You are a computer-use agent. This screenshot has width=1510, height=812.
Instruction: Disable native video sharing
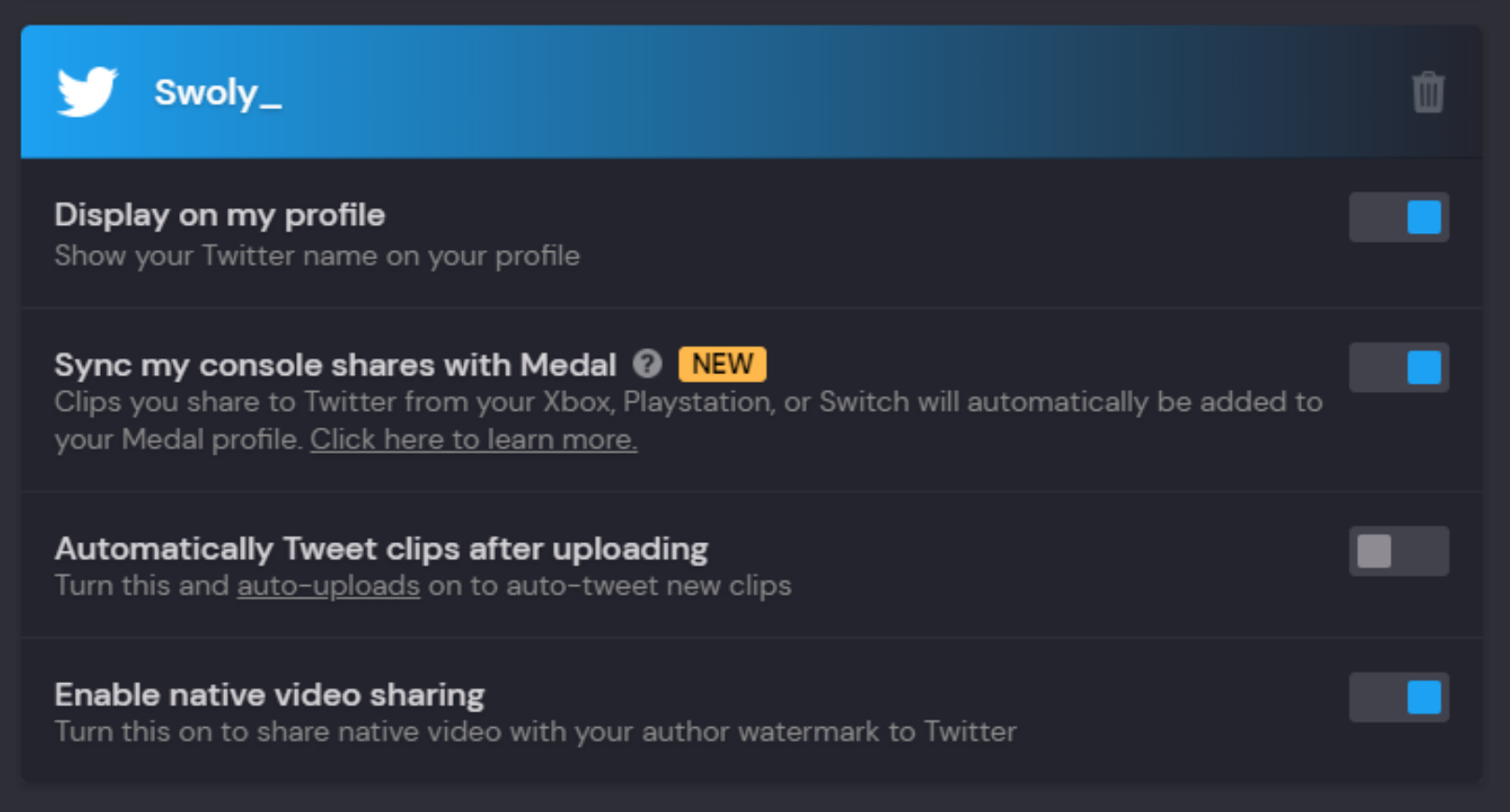click(1398, 697)
